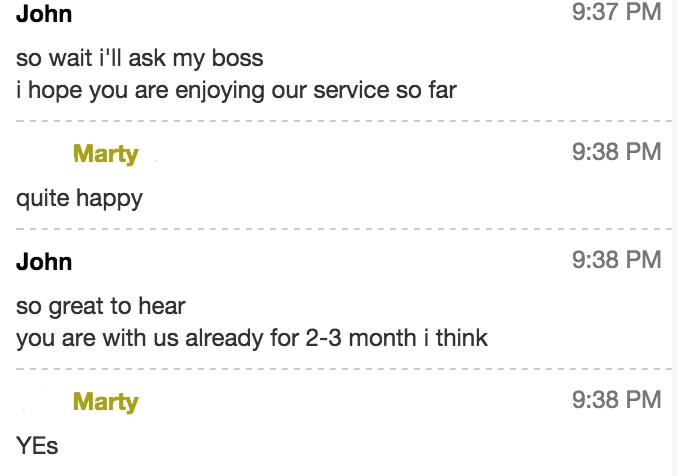
Task: Open the last Marty sender name
Action: 106,402
